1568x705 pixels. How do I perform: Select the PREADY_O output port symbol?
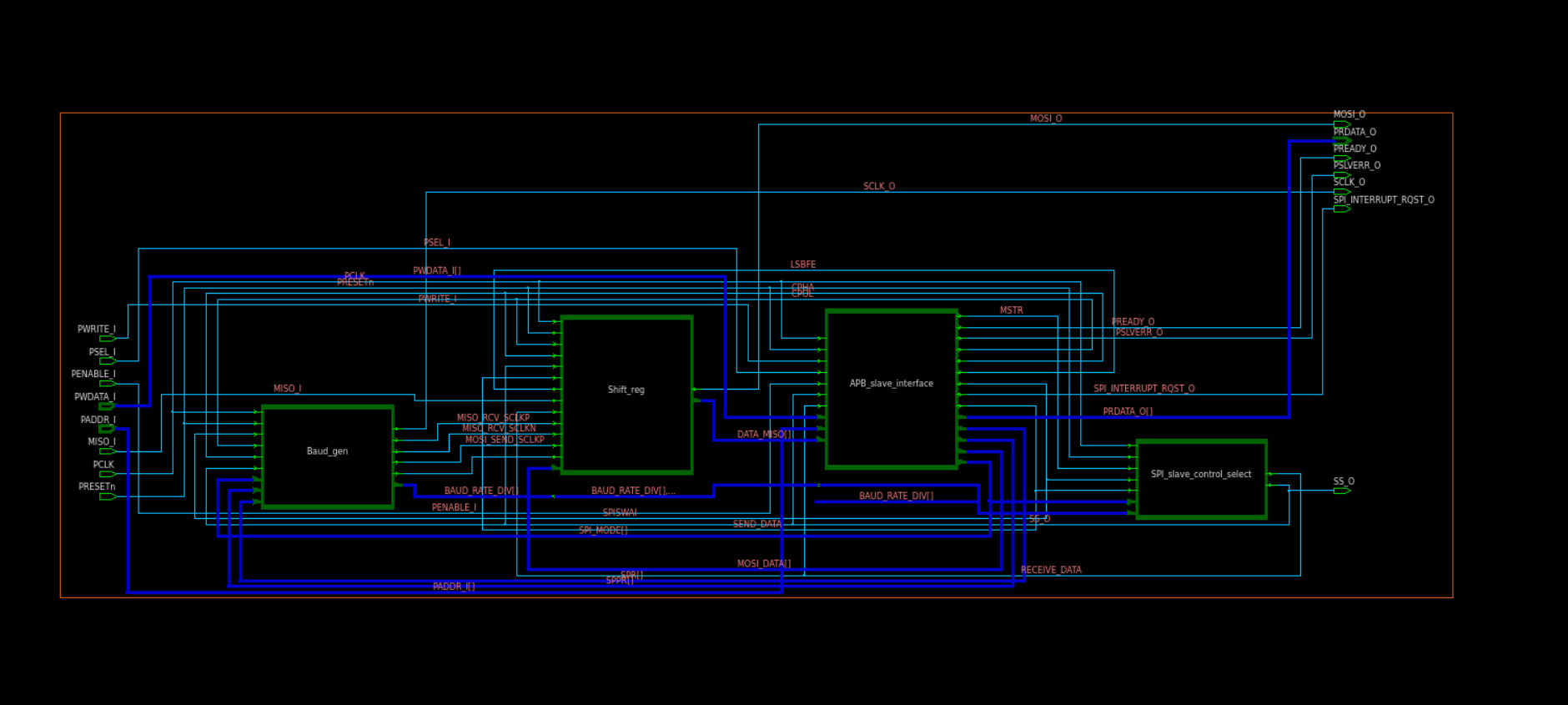pyautogui.click(x=1342, y=158)
